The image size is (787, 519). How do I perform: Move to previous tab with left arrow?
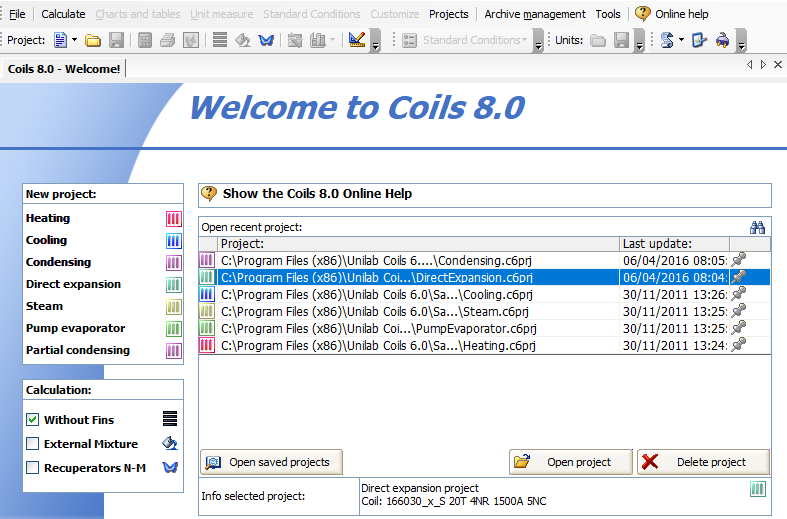click(750, 64)
